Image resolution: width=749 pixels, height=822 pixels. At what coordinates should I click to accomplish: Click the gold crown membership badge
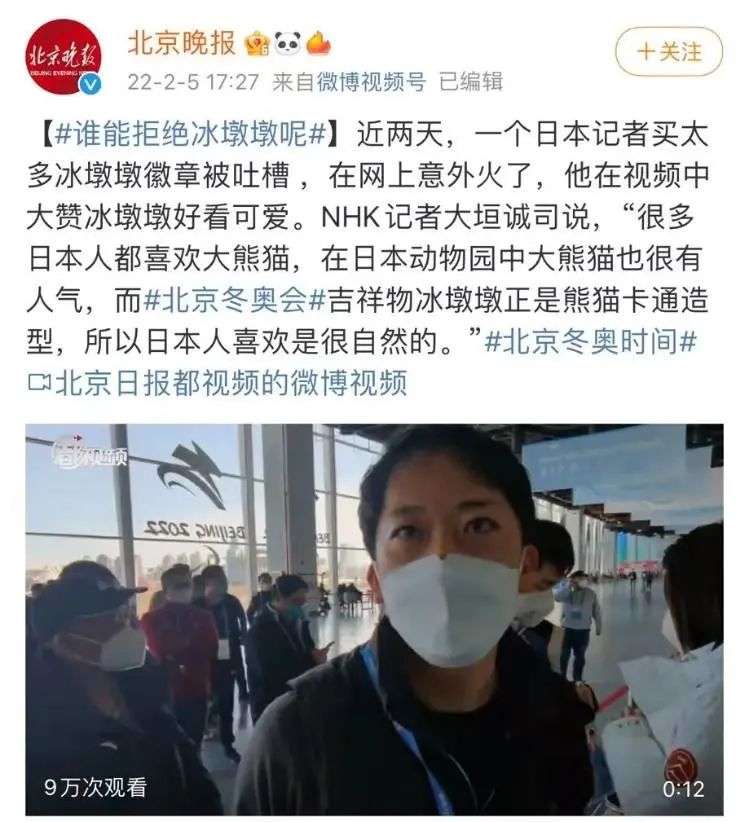[257, 44]
